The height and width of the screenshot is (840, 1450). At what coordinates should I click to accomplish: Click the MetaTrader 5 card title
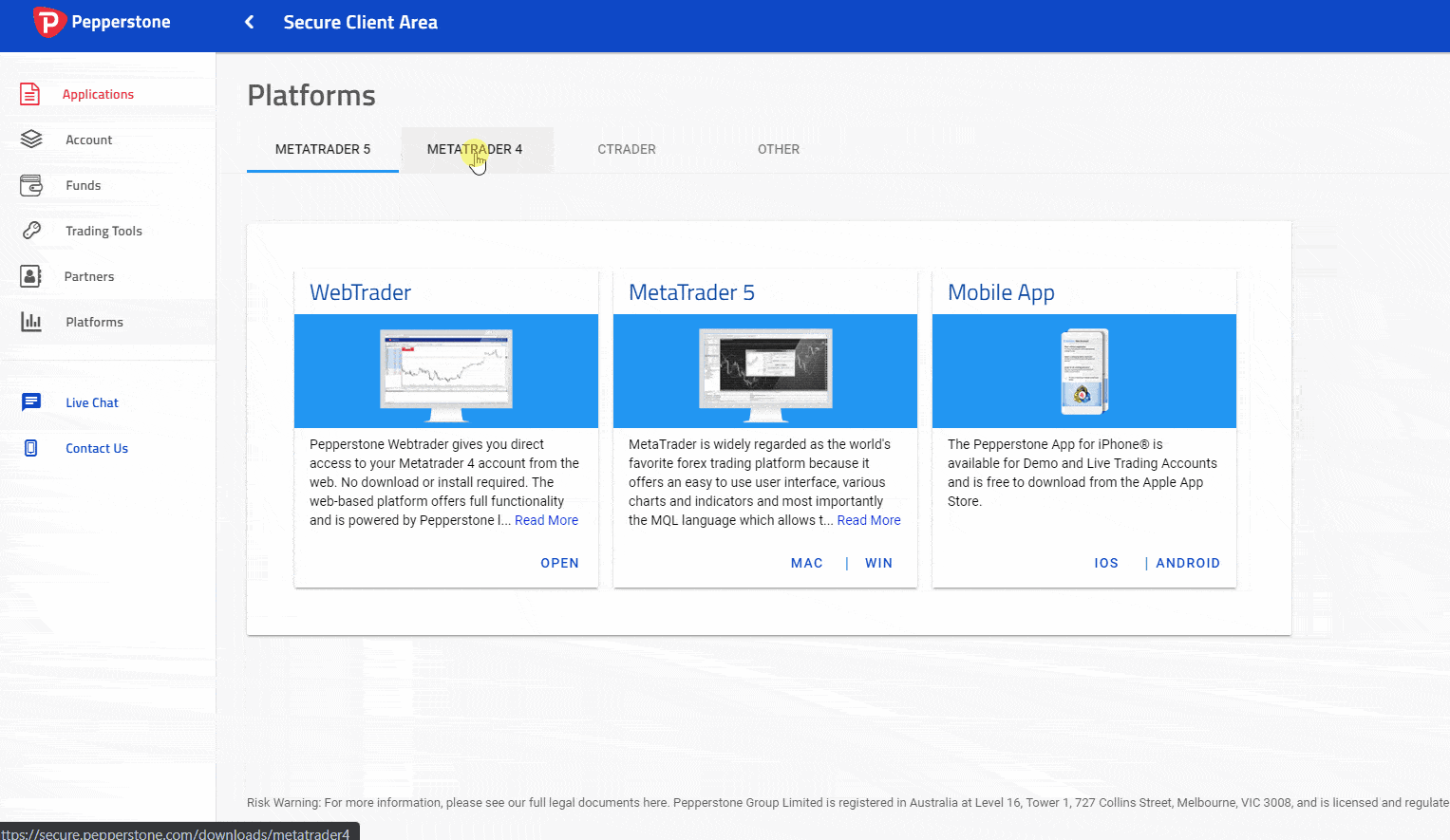(x=691, y=292)
